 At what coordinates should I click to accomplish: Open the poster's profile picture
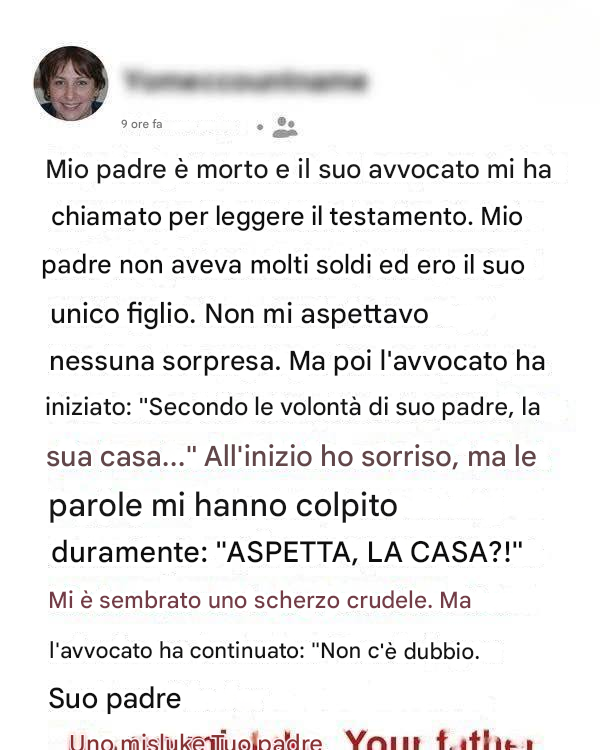(71, 83)
